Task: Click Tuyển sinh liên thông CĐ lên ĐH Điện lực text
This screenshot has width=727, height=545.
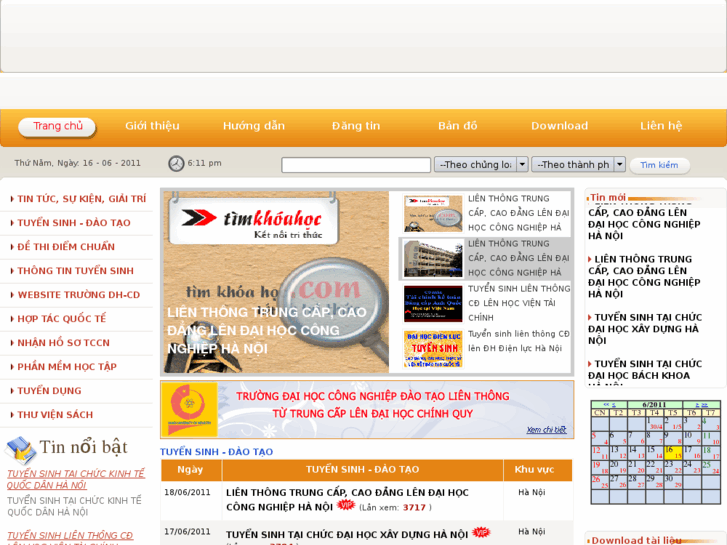Action: (x=519, y=341)
